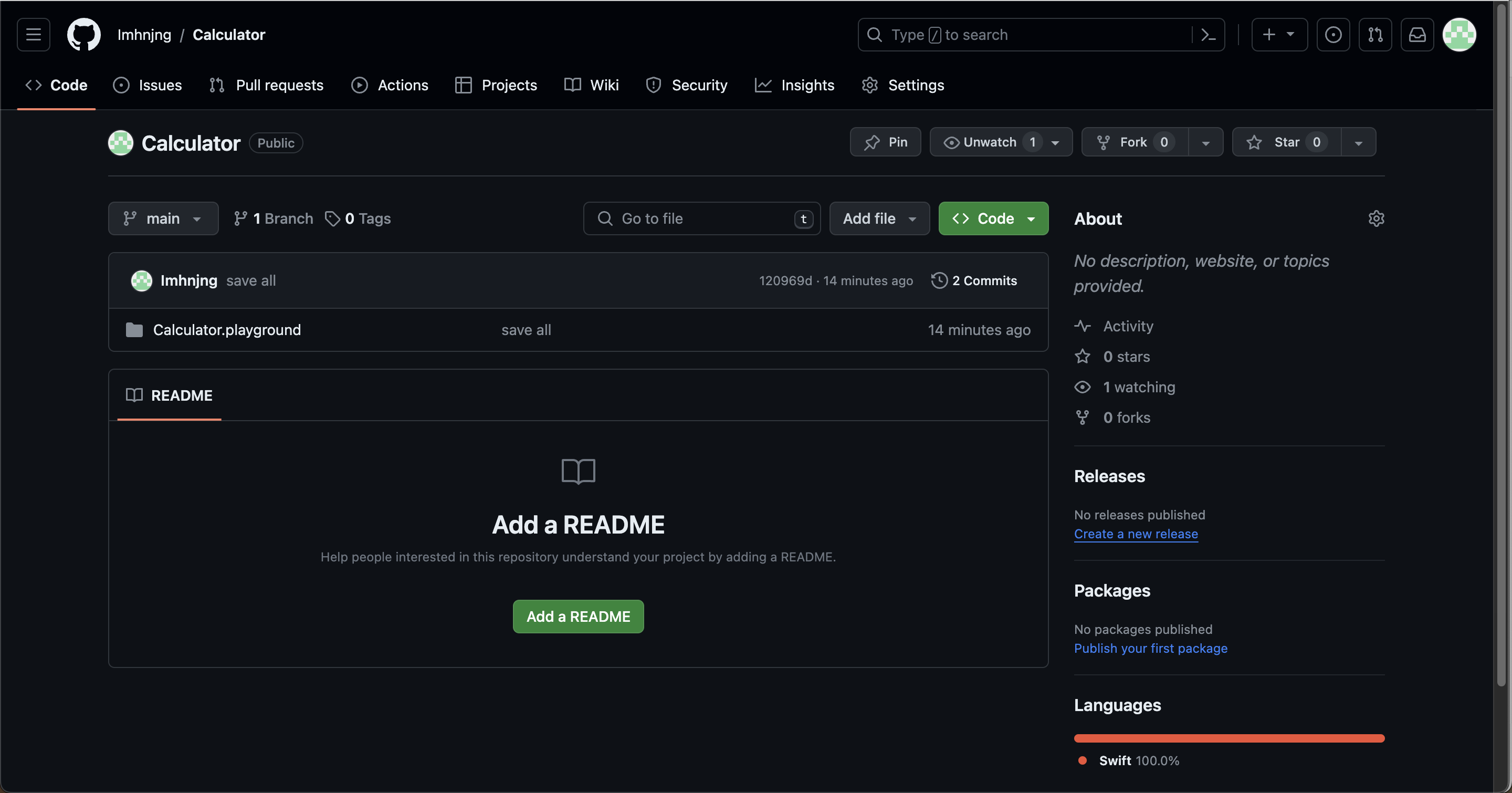Viewport: 1512px width, 793px height.
Task: Open Publish your first package link
Action: tap(1150, 648)
